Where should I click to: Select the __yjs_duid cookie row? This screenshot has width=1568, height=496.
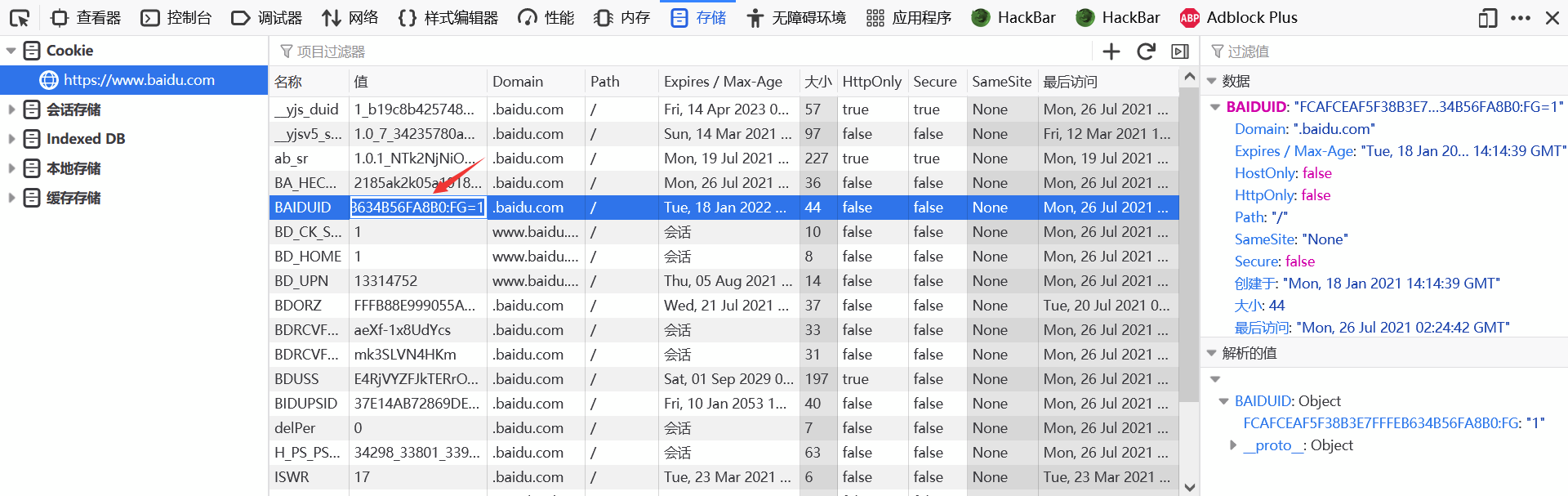click(x=724, y=109)
